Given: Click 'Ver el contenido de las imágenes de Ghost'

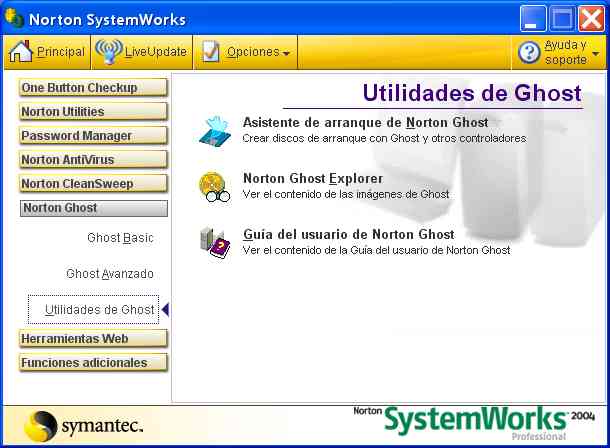Looking at the screenshot, I should [346, 194].
